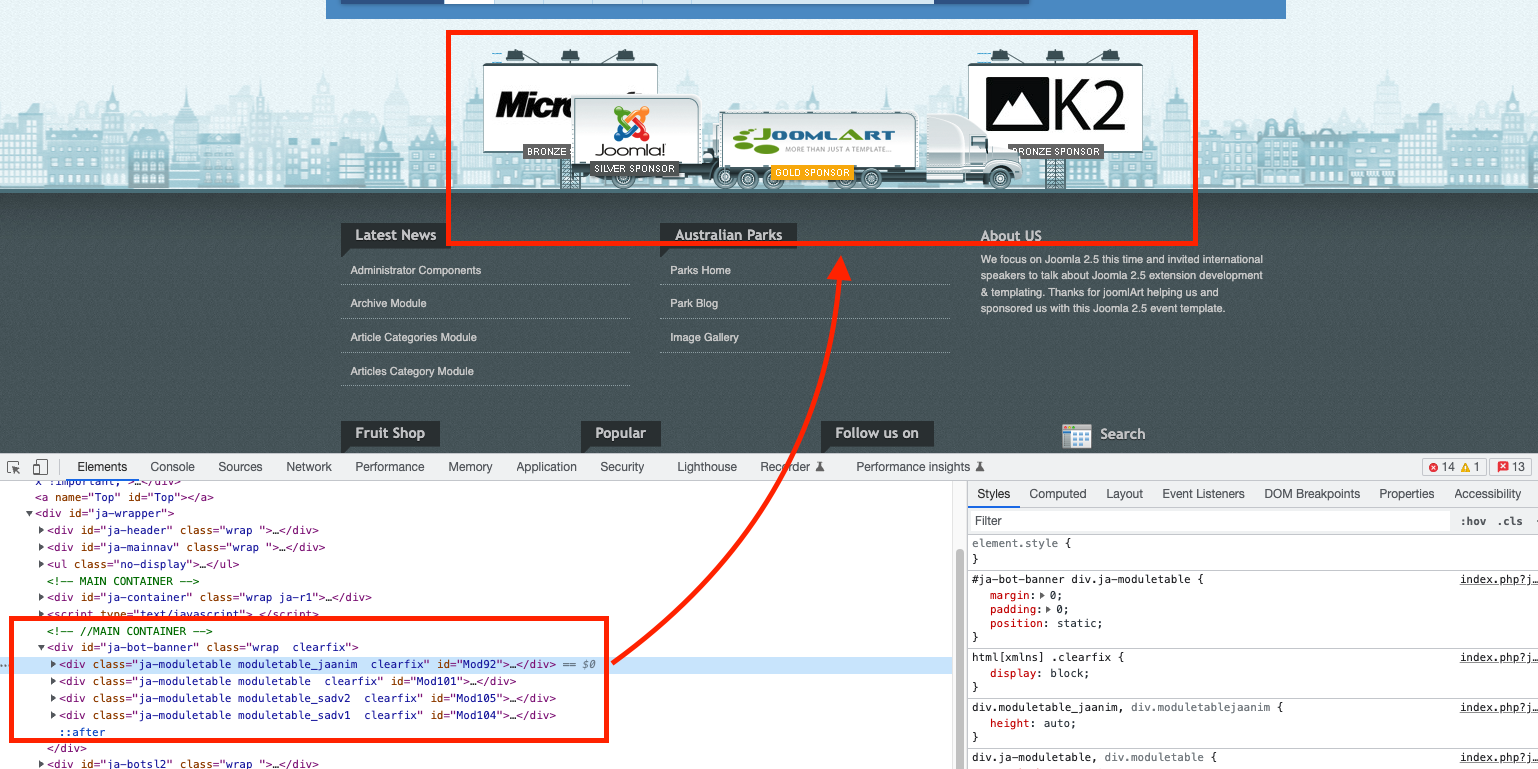Click the Search calendar icon in footer

1076,435
